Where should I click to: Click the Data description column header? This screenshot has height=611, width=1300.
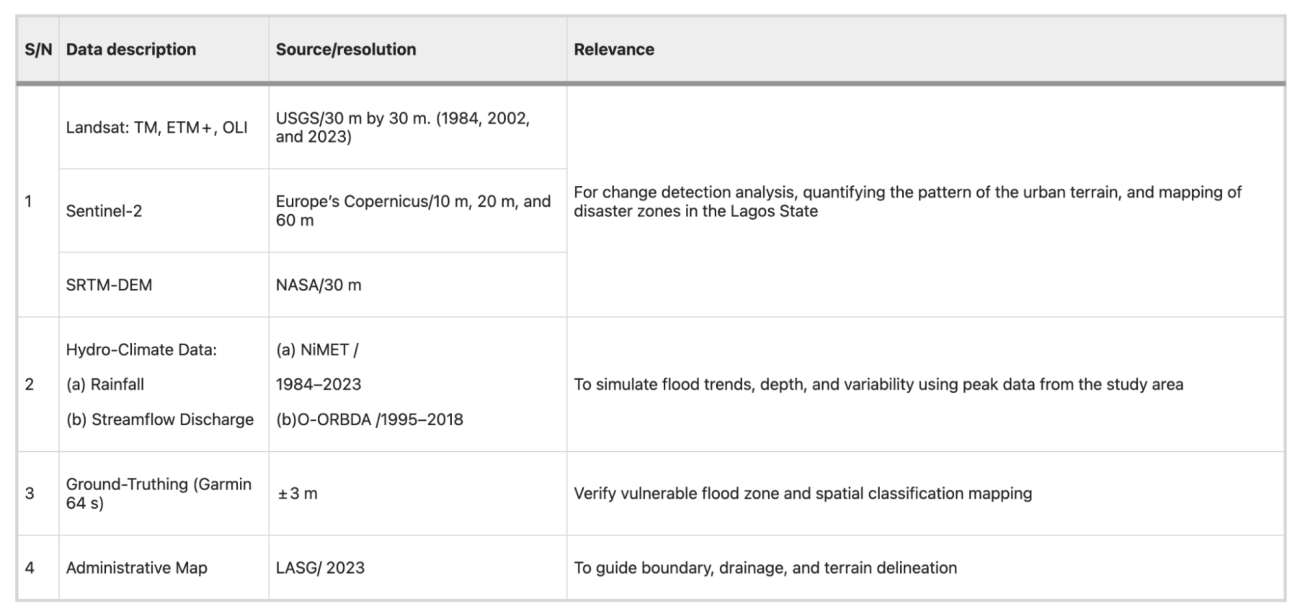pyautogui.click(x=131, y=49)
